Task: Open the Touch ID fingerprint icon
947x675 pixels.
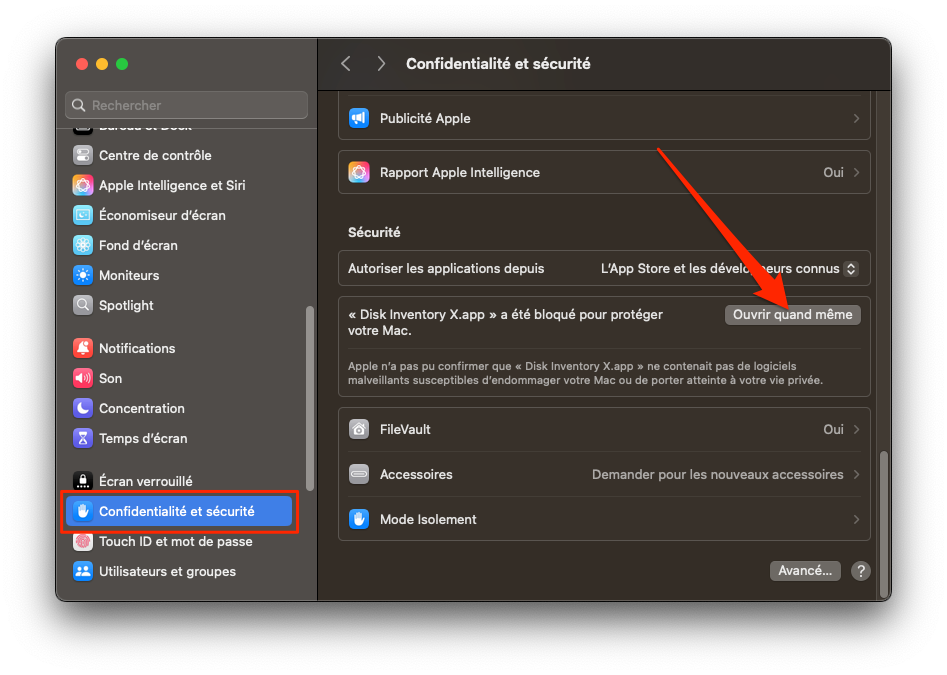Action: [83, 542]
